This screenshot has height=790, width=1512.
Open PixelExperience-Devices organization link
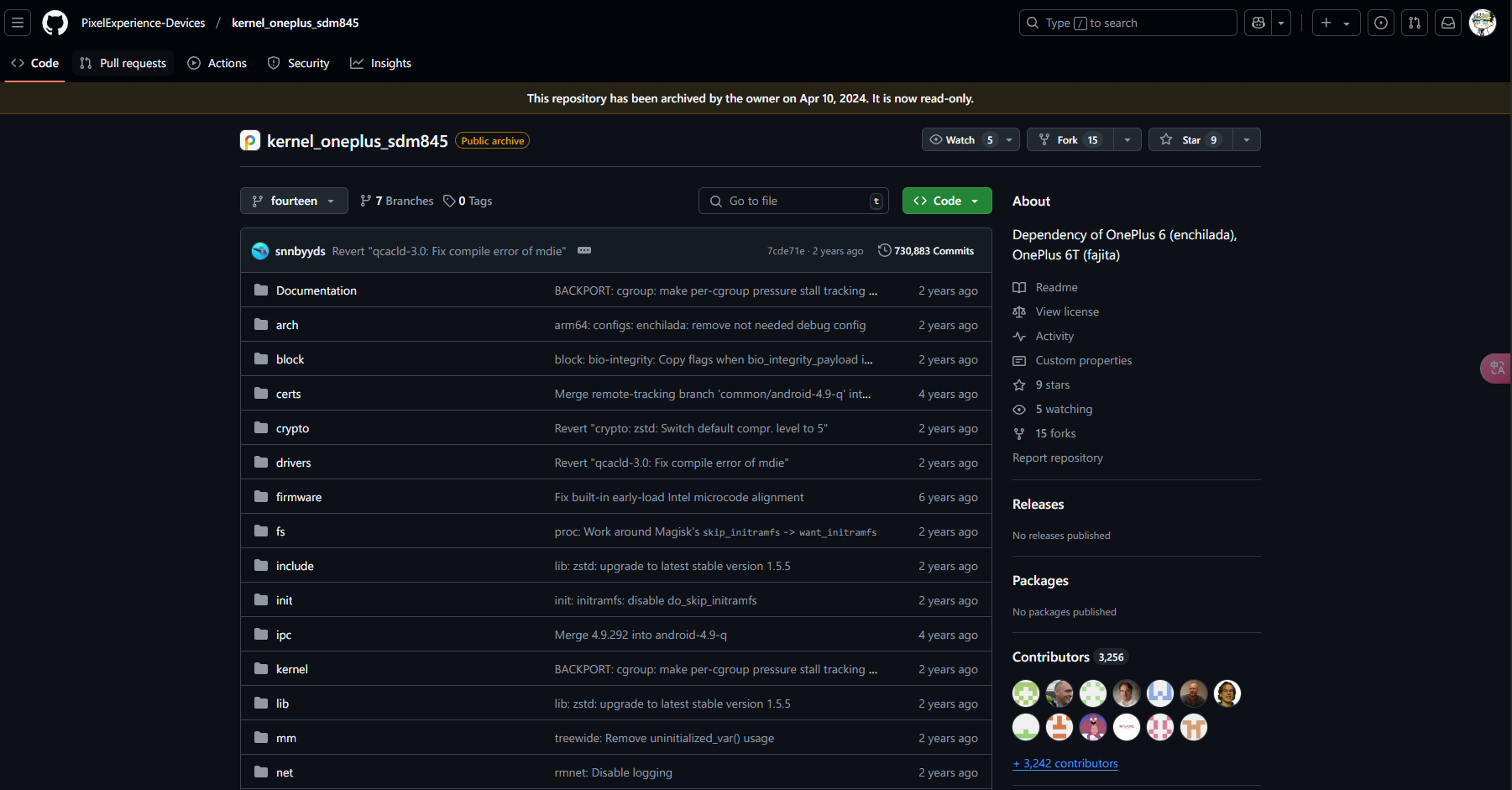(144, 23)
